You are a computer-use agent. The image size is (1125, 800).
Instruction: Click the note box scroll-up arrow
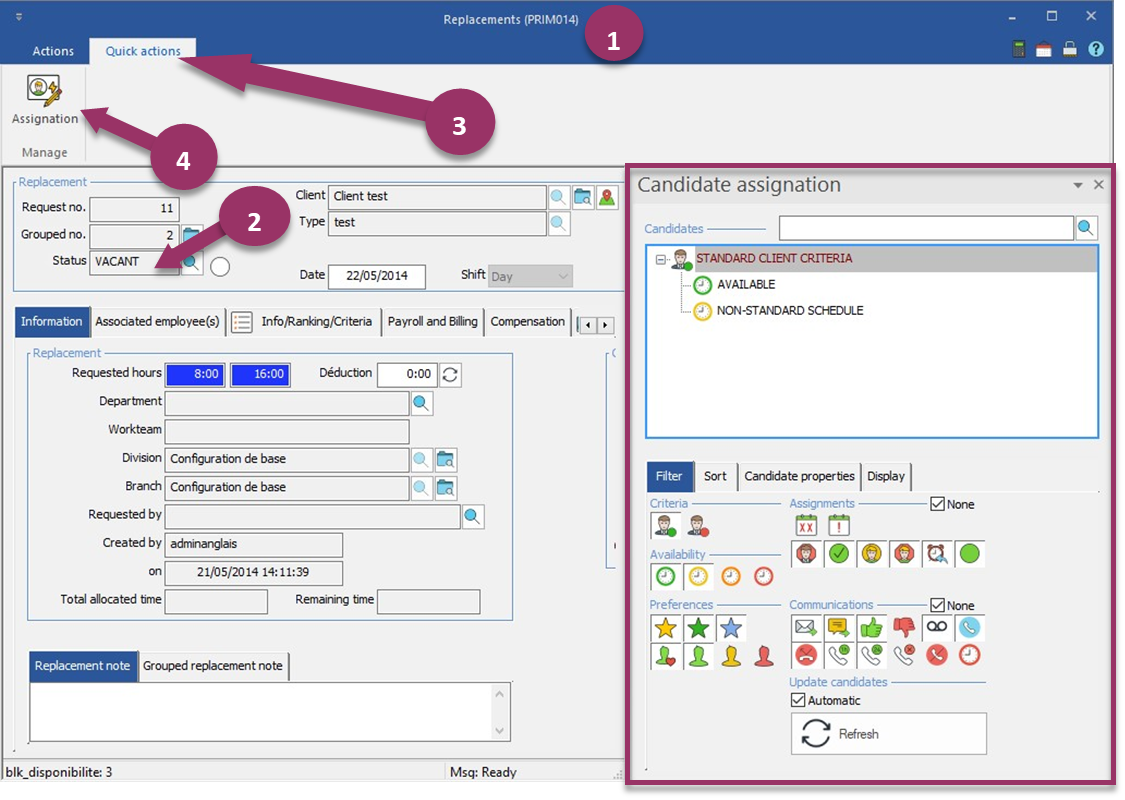pyautogui.click(x=500, y=694)
